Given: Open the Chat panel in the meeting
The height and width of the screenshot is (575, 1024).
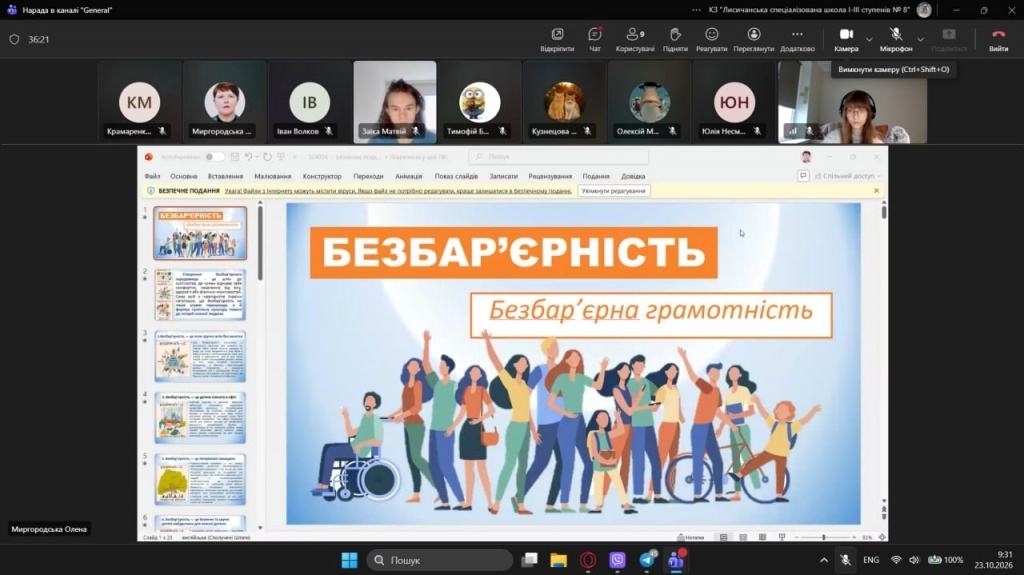Looking at the screenshot, I should [595, 39].
